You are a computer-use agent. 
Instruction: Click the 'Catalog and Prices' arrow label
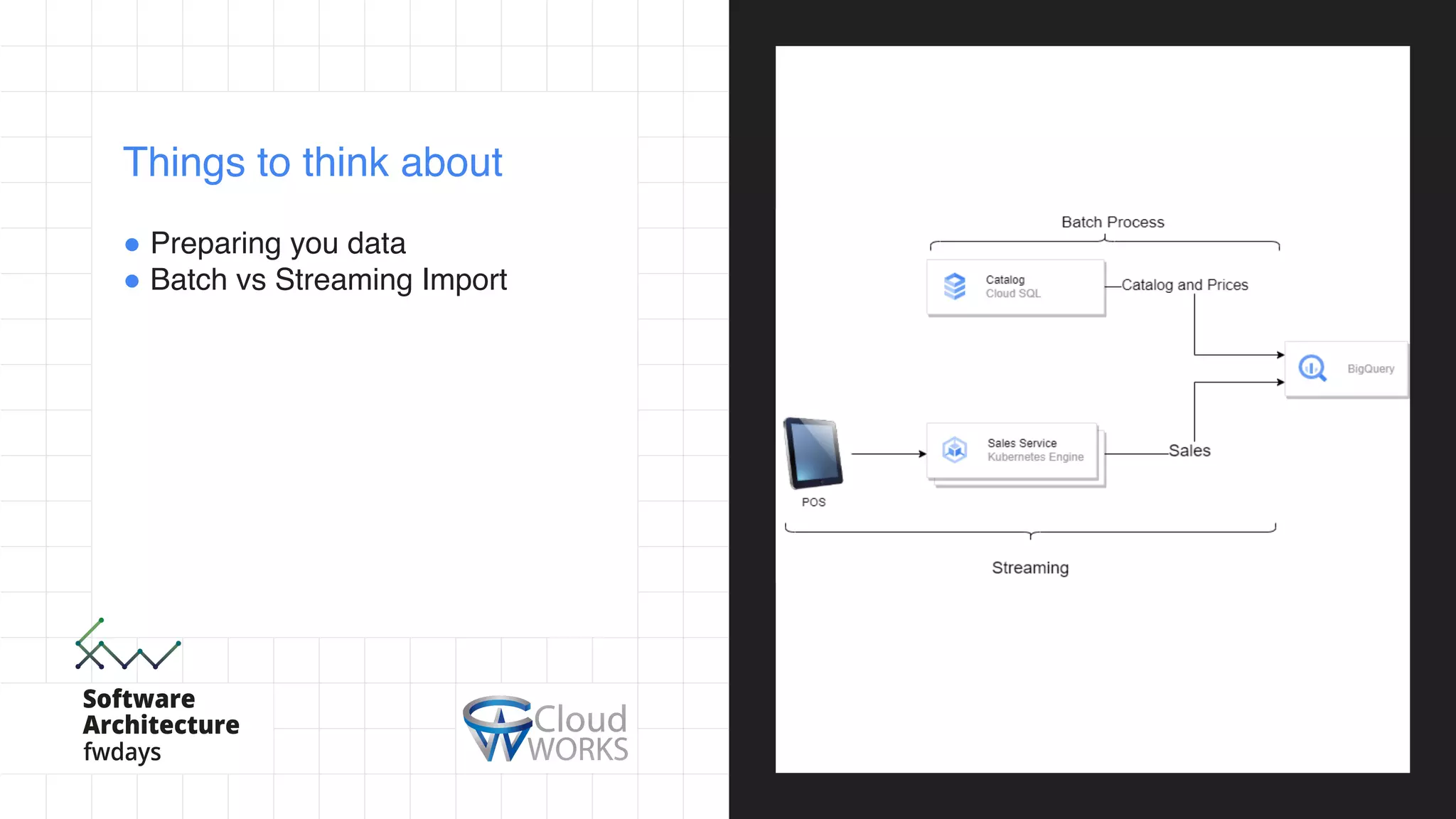coord(1184,285)
